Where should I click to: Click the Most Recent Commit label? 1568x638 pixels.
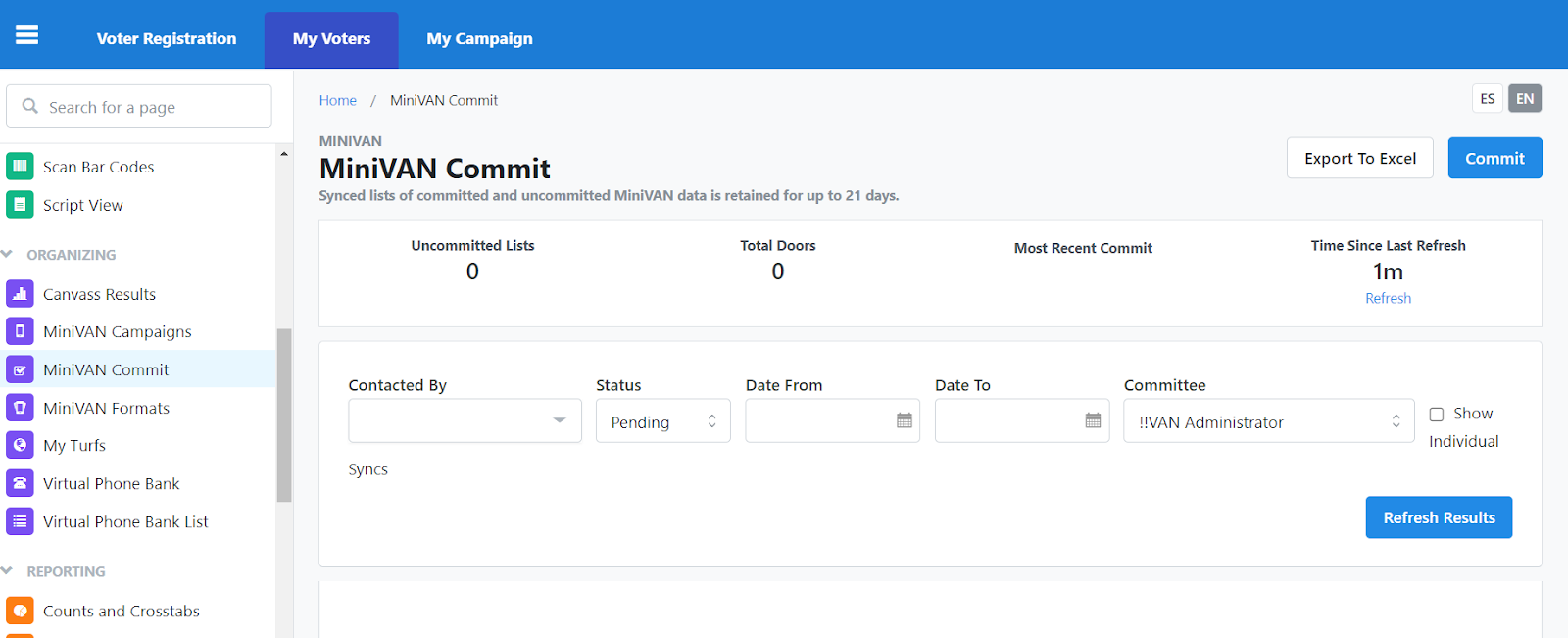pos(1083,248)
